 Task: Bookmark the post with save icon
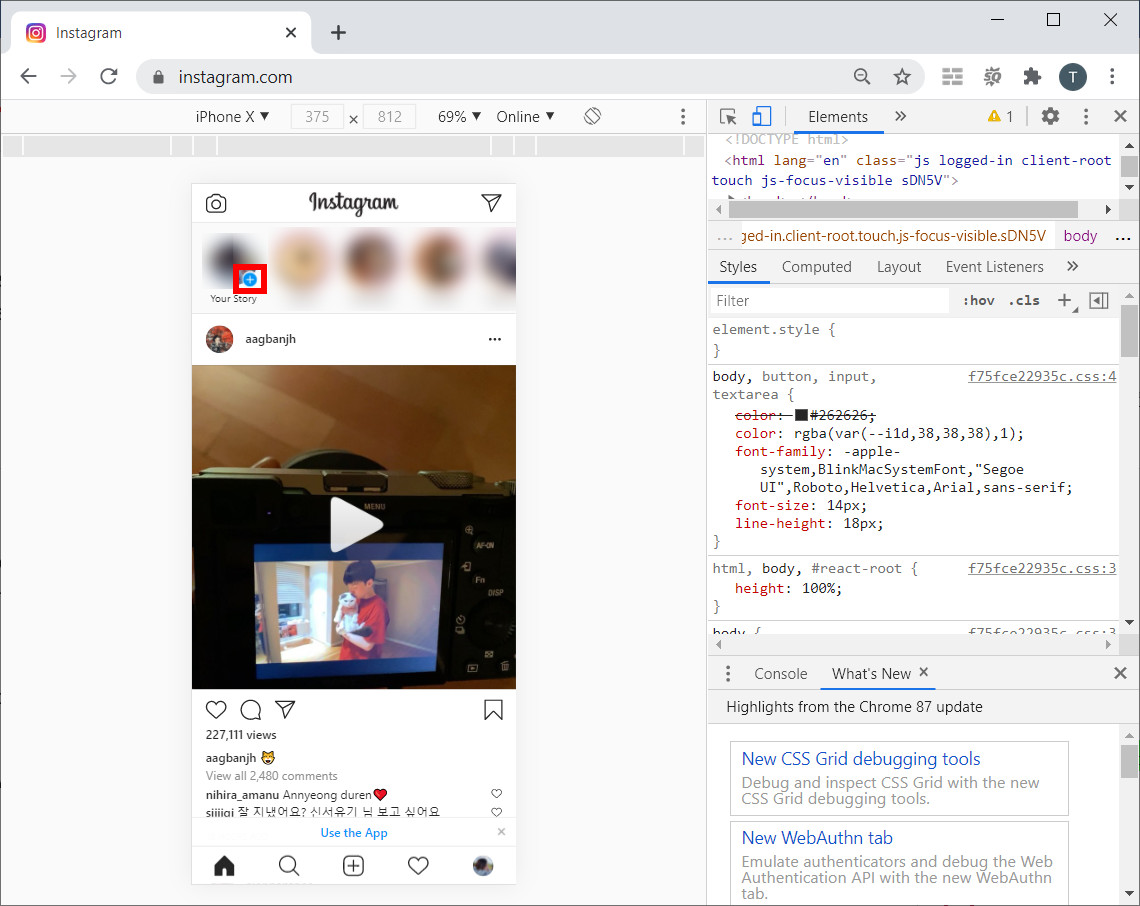(x=493, y=710)
